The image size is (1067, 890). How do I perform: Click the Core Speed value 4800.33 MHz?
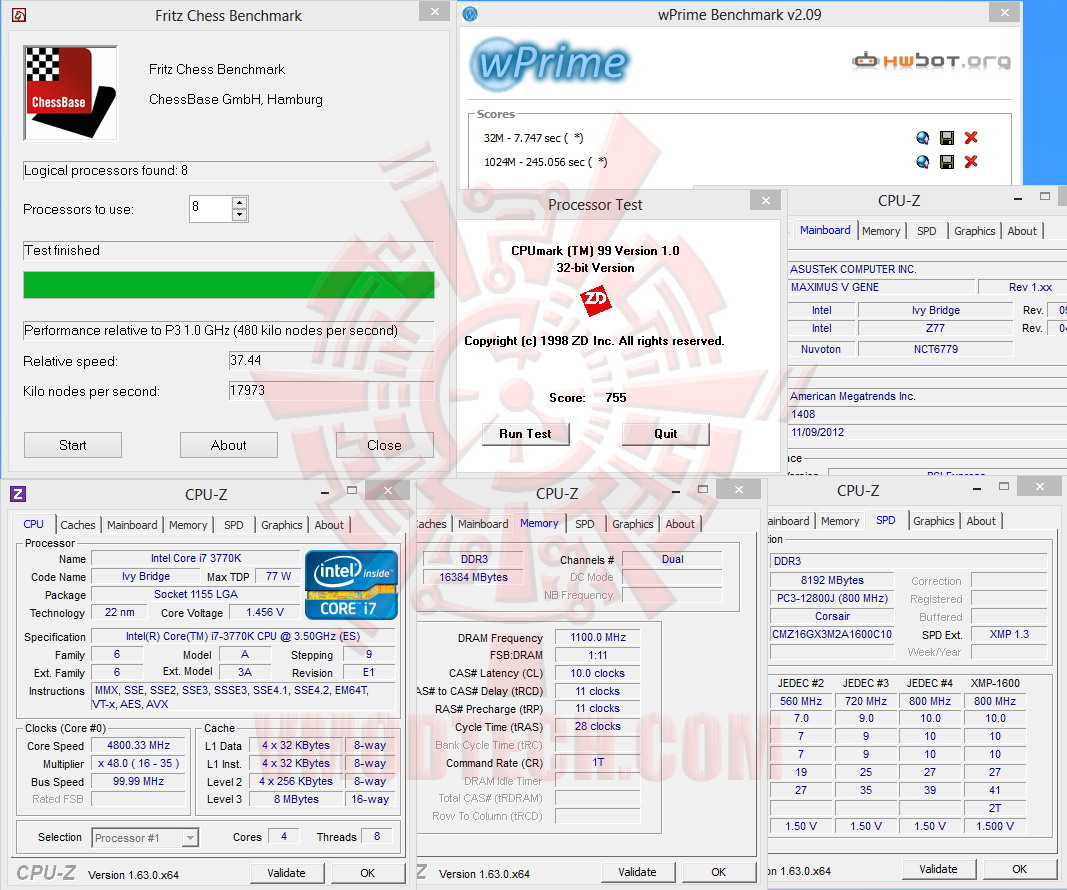point(139,746)
